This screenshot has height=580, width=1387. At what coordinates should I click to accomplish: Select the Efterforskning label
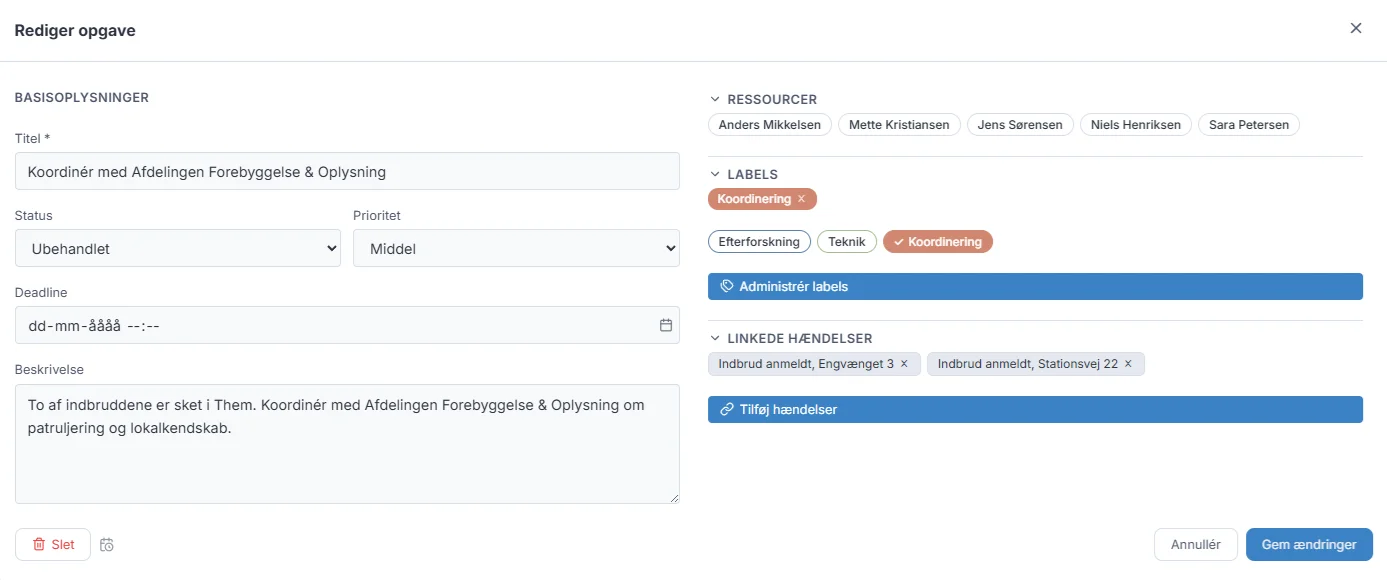759,242
